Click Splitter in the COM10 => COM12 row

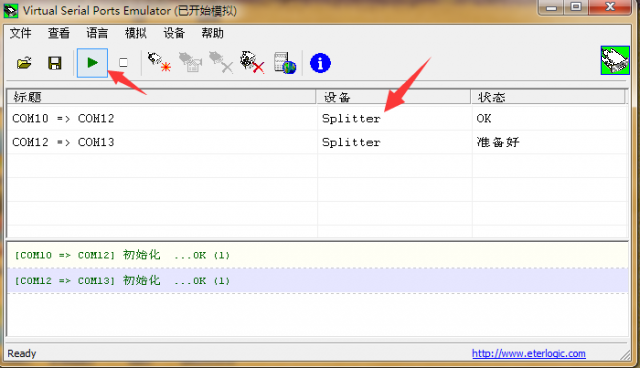[351, 118]
